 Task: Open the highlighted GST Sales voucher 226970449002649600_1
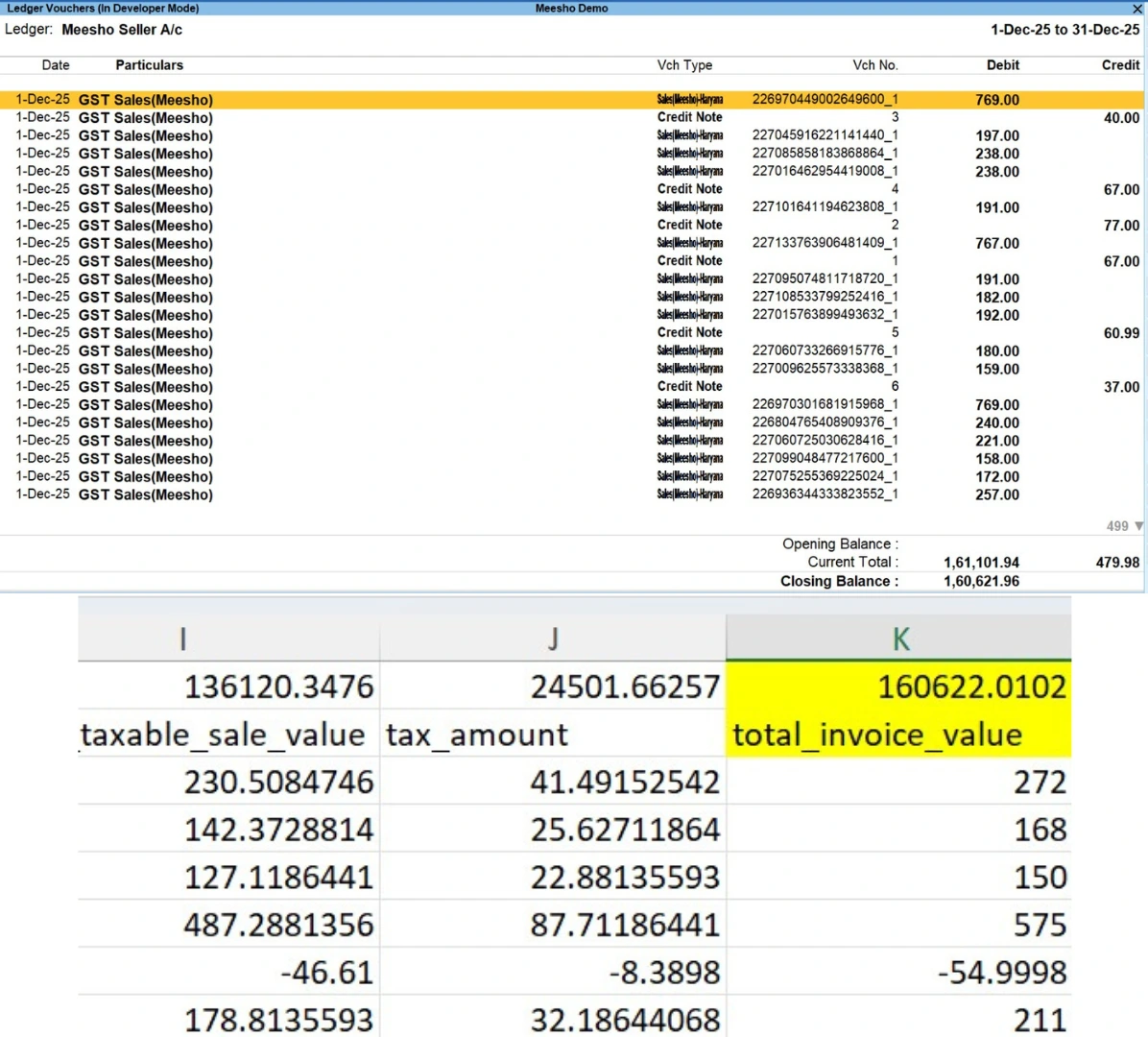[x=384, y=99]
